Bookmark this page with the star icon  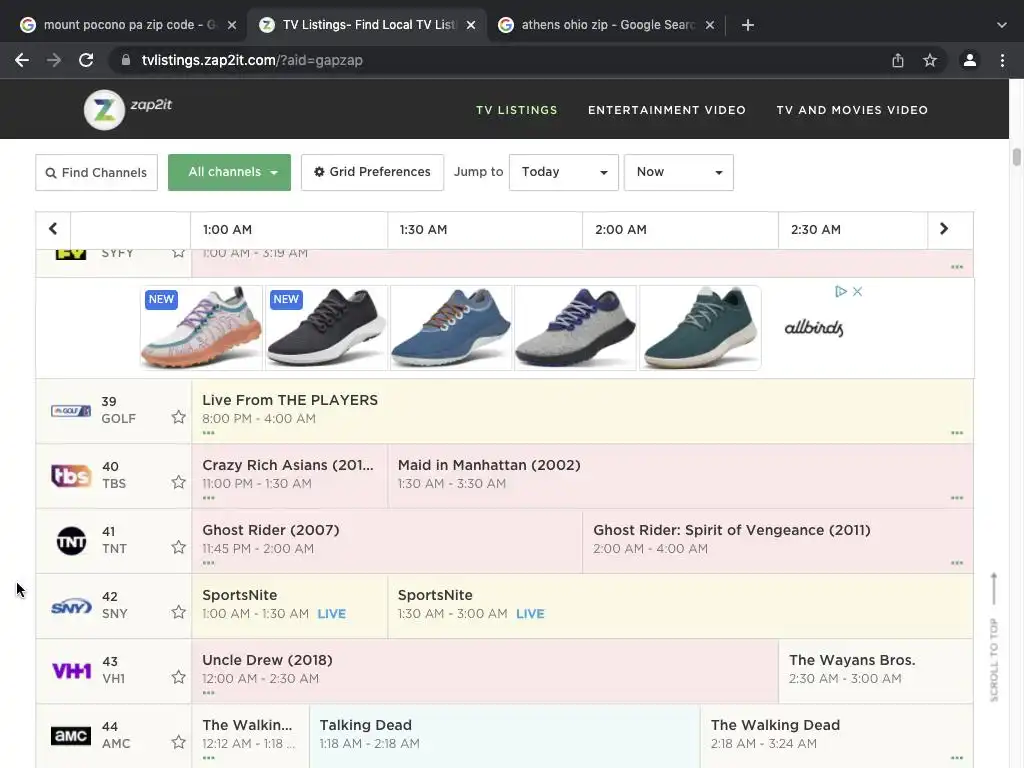930,60
